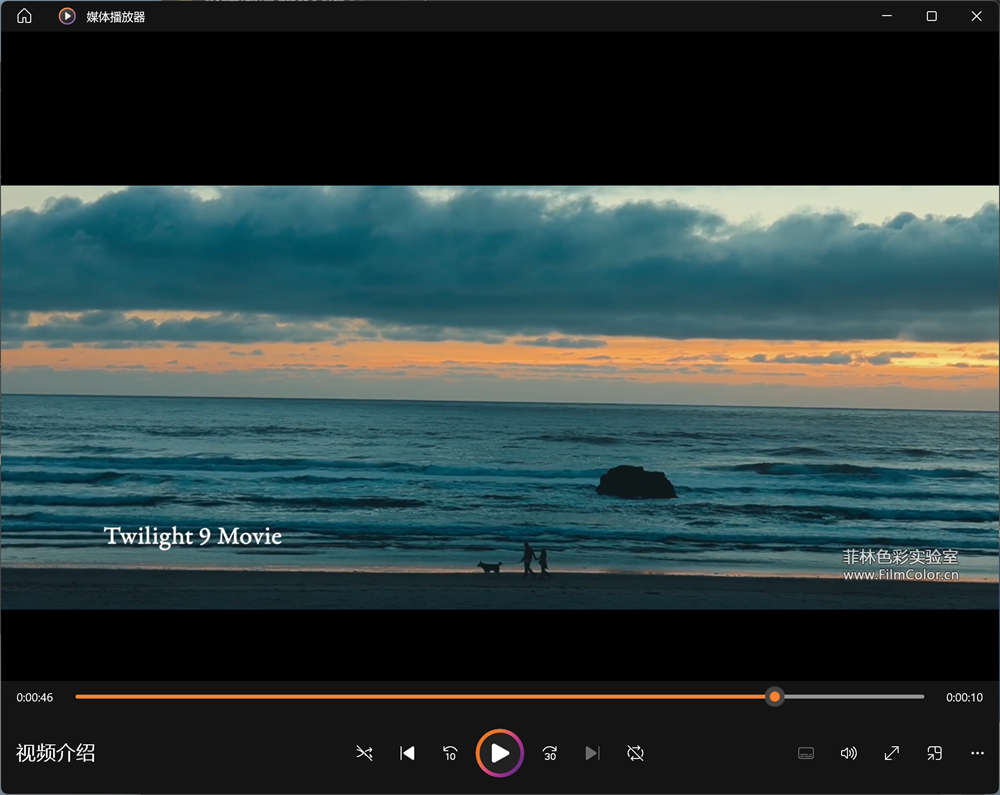Click the Home icon in title bar
Screen dimensions: 1000x795
tap(24, 16)
